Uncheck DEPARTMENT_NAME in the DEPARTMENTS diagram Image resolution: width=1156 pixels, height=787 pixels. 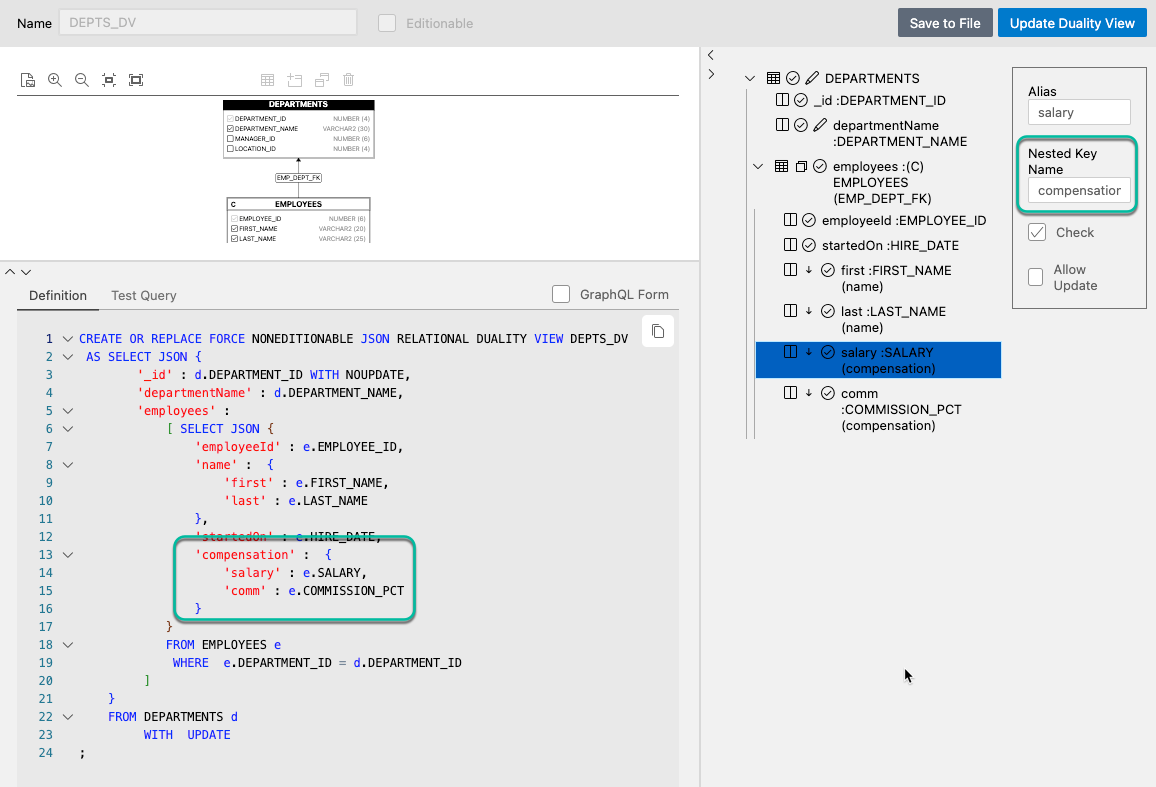(x=231, y=128)
